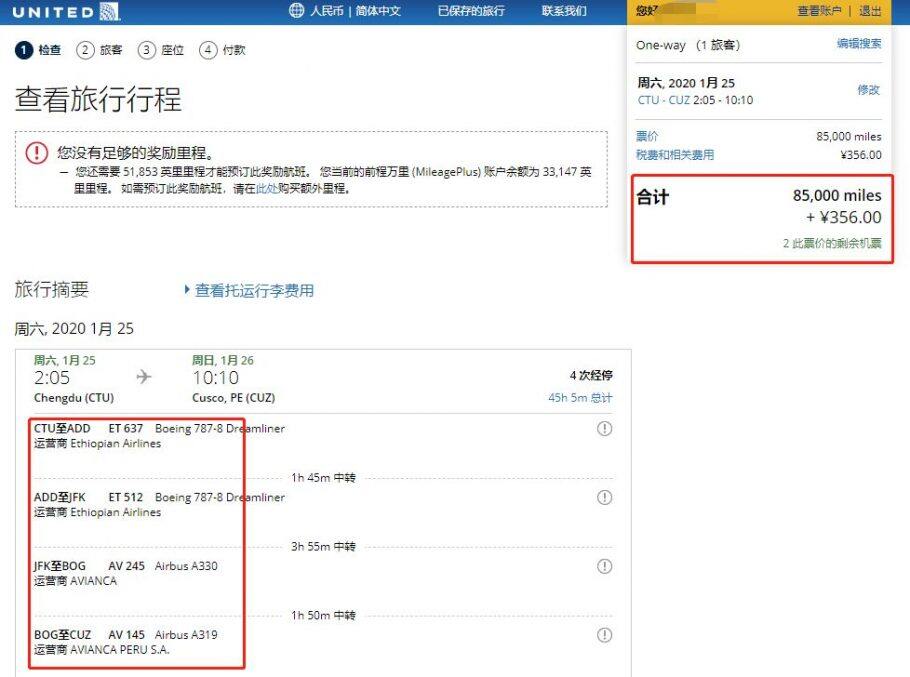
Task: Click 修改 next to the flight date
Action: pos(869,89)
